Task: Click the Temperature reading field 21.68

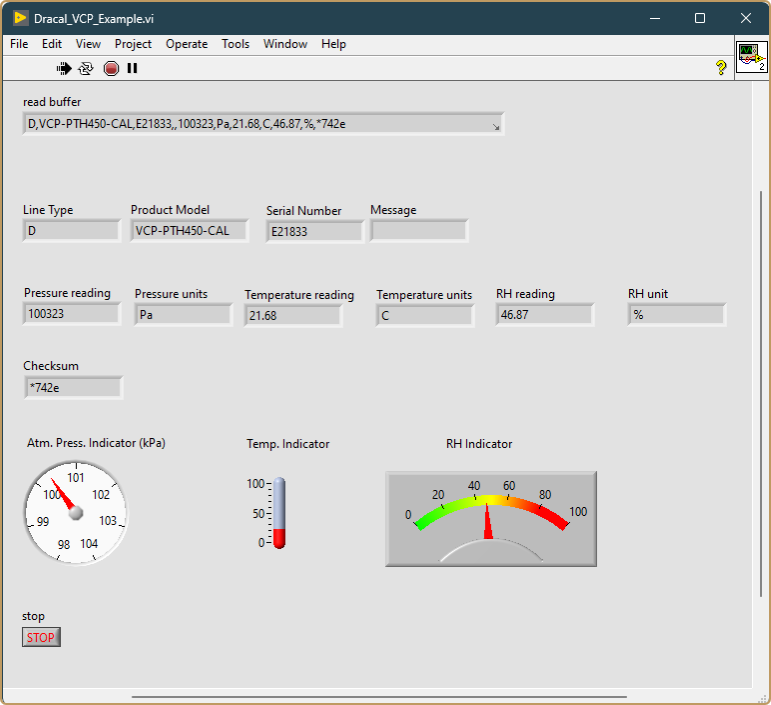Action: [293, 316]
